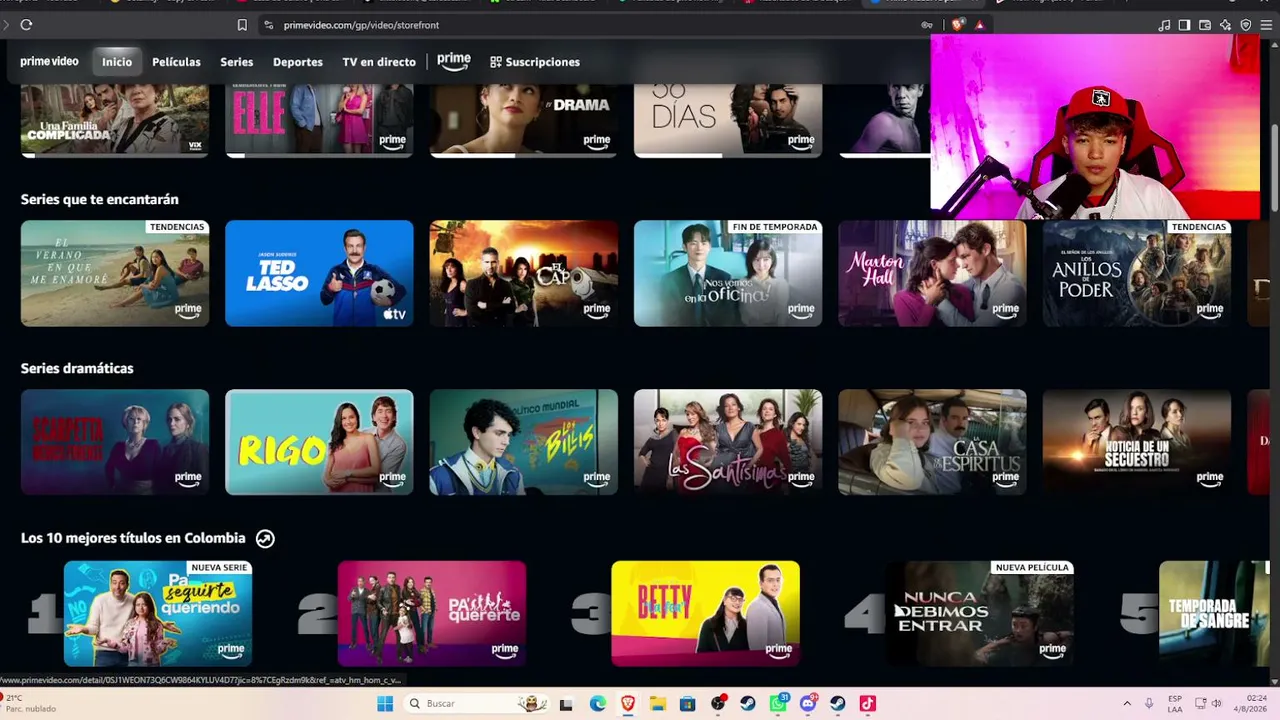Viewport: 1280px width, 720px height.
Task: Open the browser hamburger main menu
Action: click(x=1266, y=25)
